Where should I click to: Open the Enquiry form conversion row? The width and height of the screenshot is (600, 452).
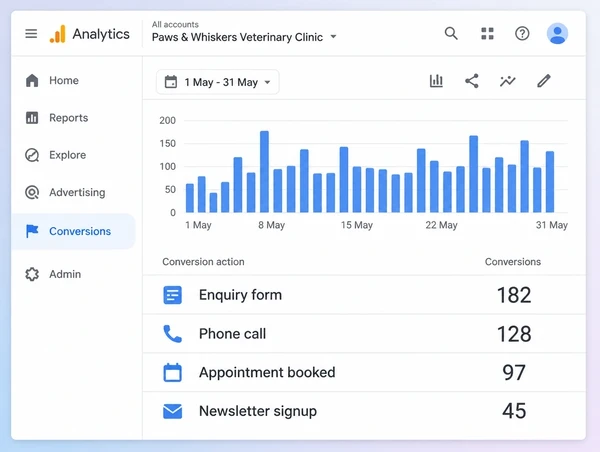(x=364, y=295)
